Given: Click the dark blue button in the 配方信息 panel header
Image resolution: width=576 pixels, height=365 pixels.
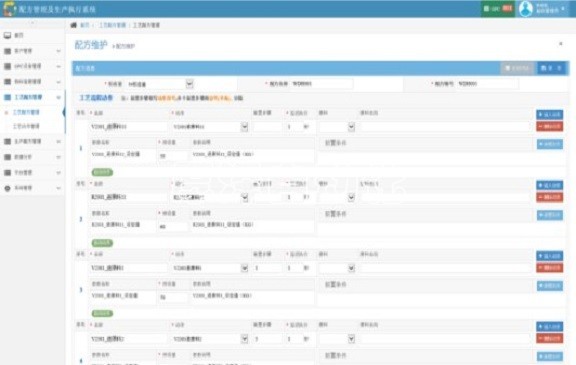Looking at the screenshot, I should pos(551,68).
